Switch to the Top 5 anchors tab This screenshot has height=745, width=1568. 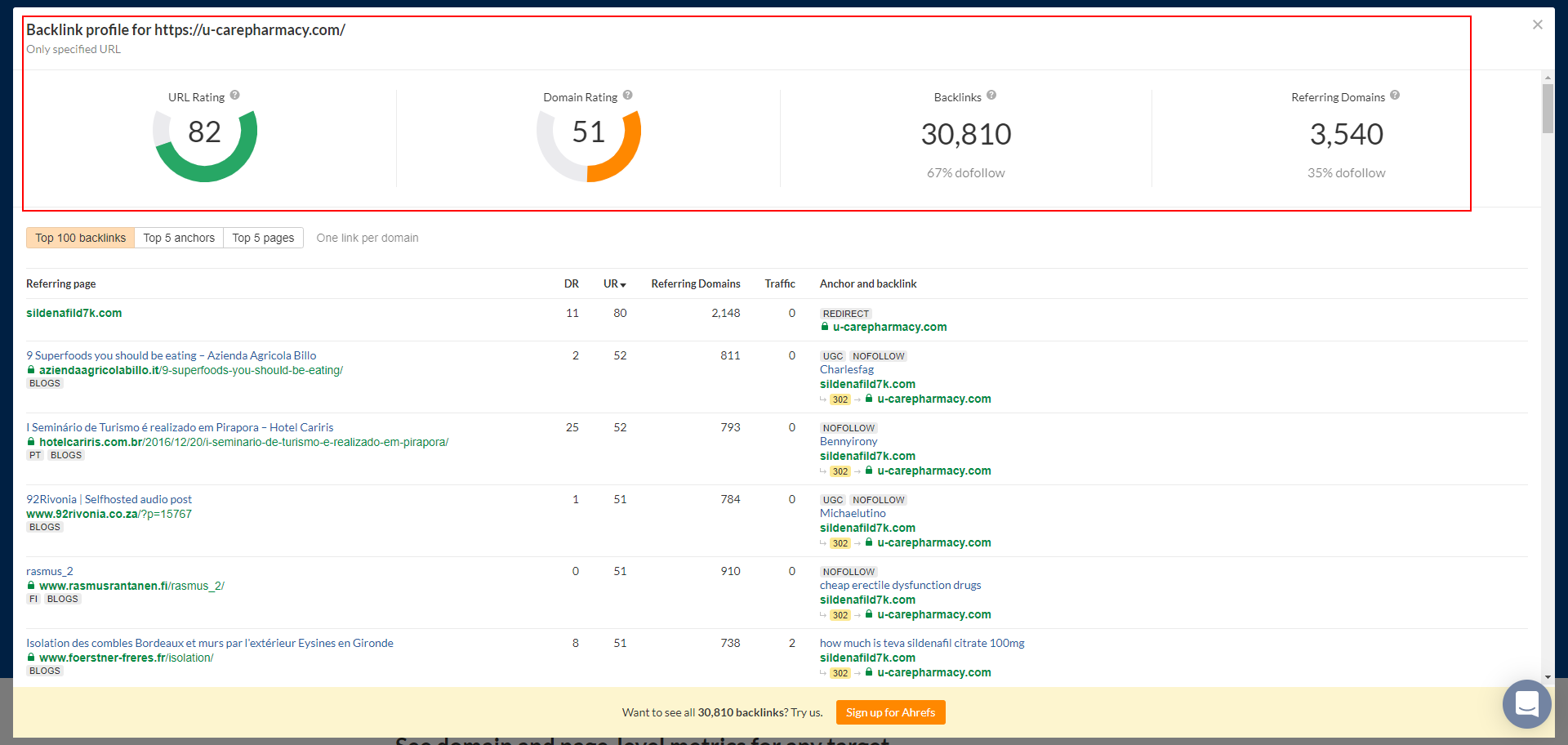(x=179, y=238)
